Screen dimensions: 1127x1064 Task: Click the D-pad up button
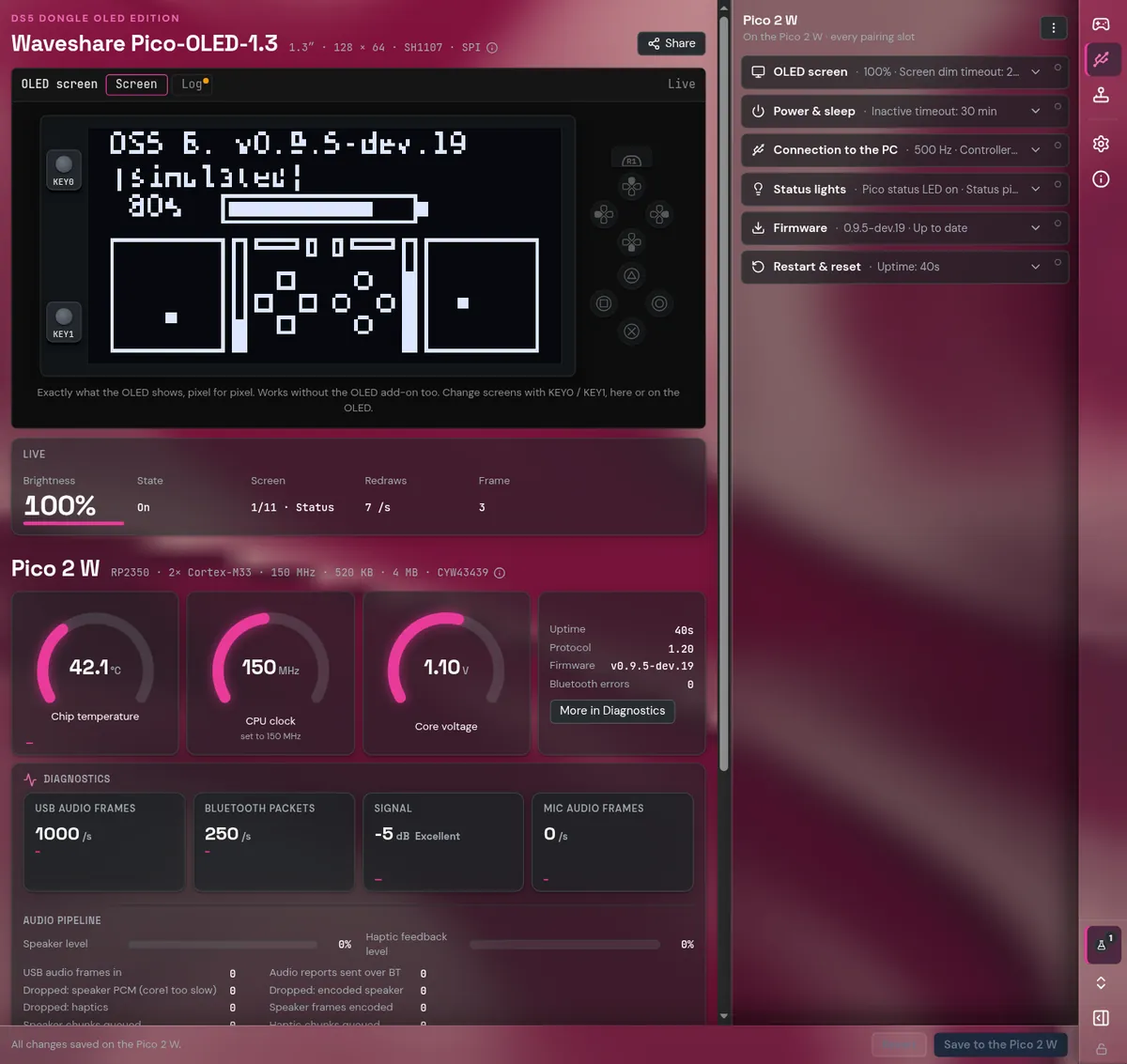click(632, 186)
